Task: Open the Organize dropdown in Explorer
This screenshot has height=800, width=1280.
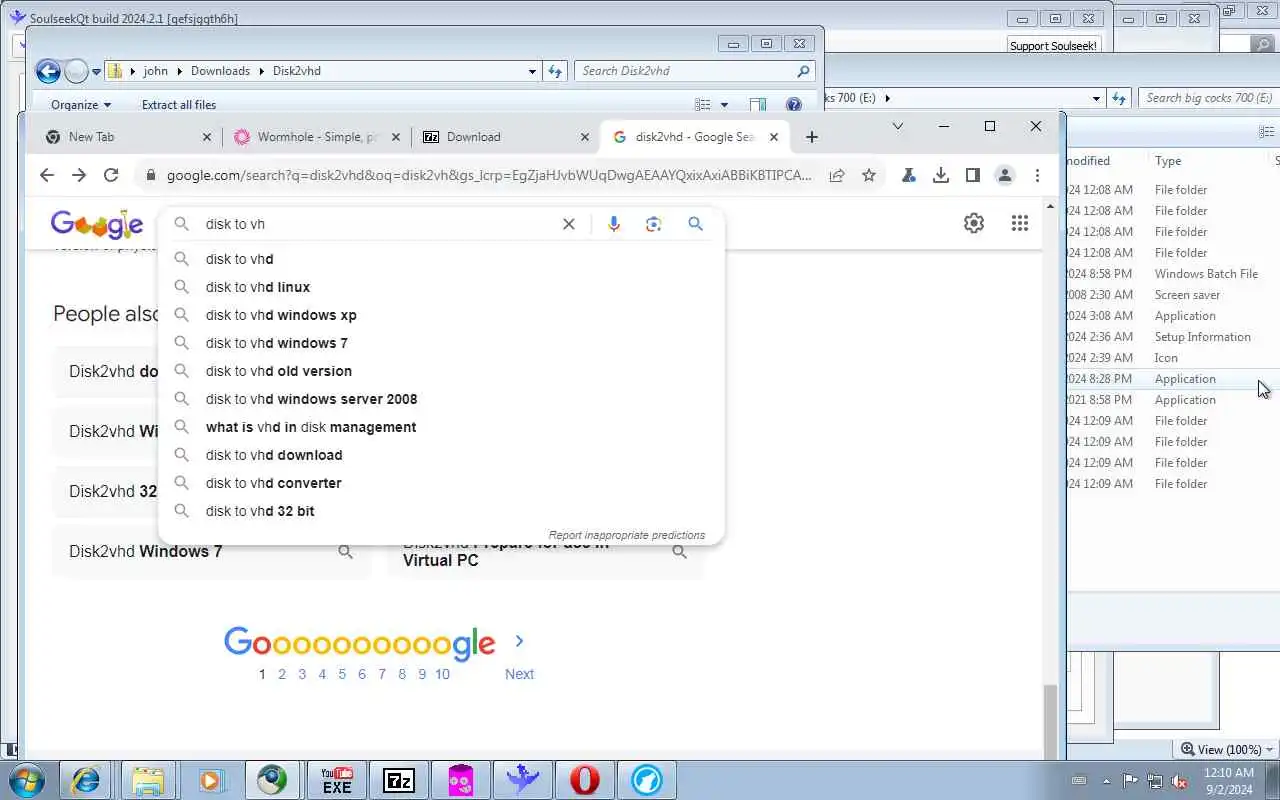Action: click(81, 104)
